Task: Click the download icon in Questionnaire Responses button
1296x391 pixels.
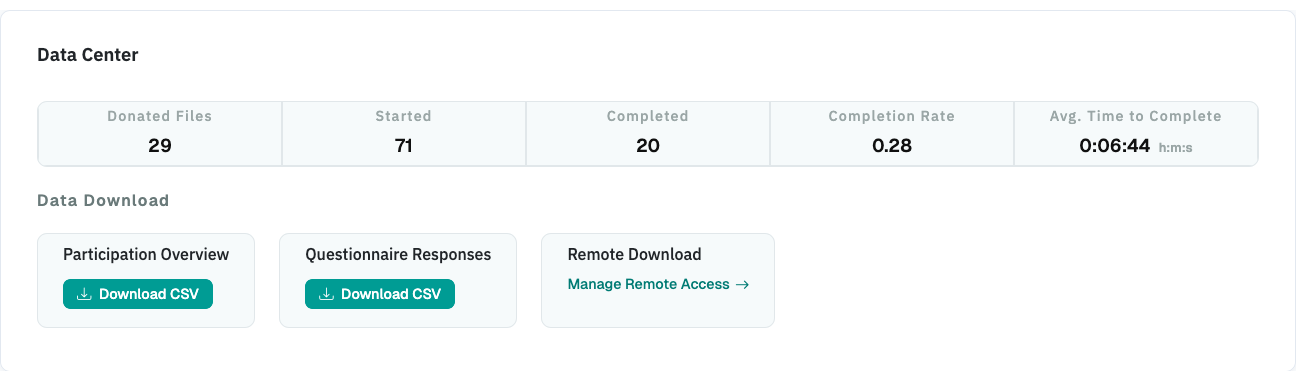Action: coord(327,294)
